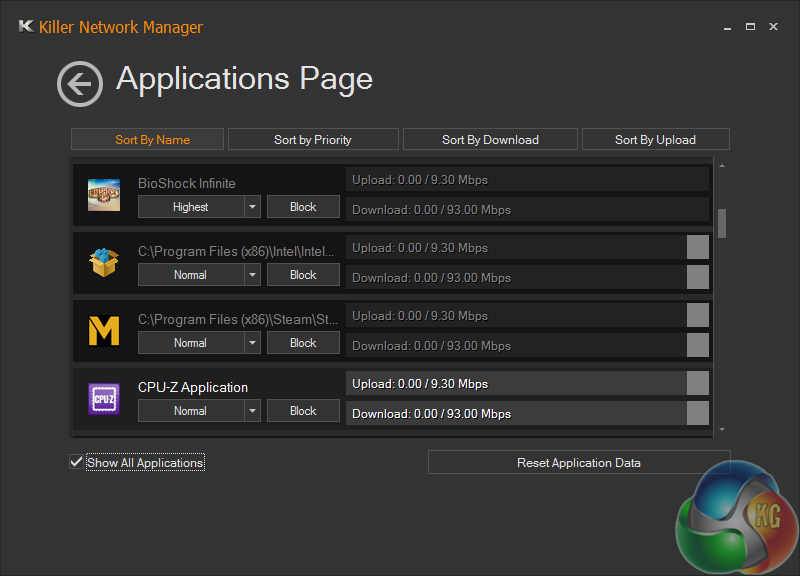Block the Intel Program Files application
The image size is (800, 576).
pyautogui.click(x=303, y=275)
